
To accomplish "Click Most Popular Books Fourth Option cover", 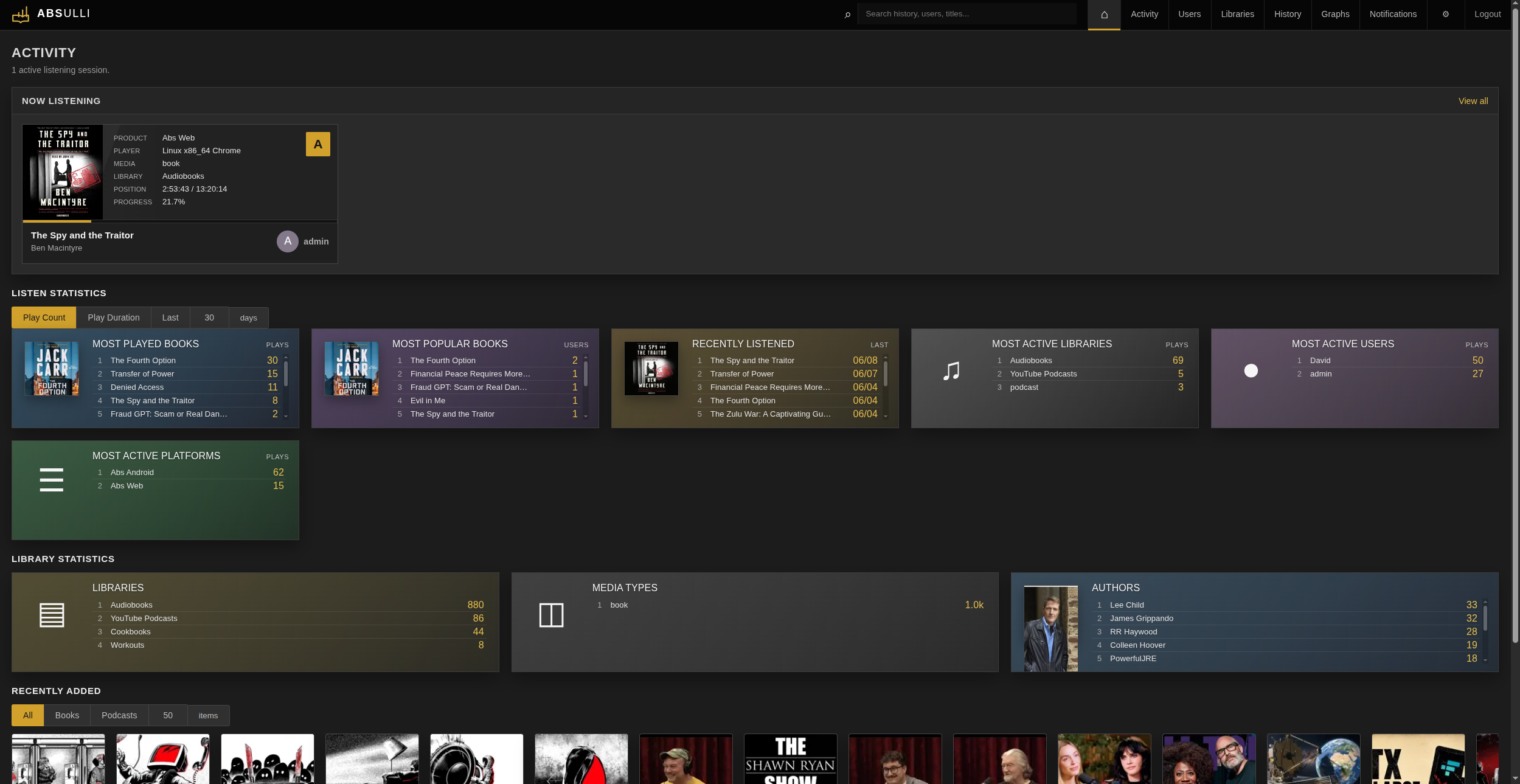I will 352,369.
